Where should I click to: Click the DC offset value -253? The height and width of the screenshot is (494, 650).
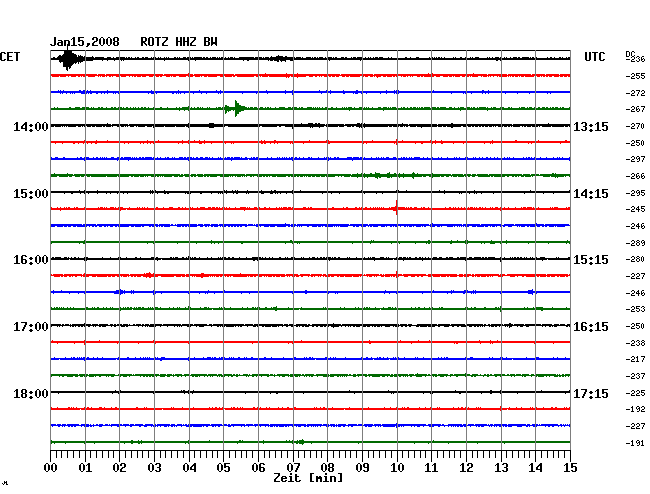coord(635,310)
